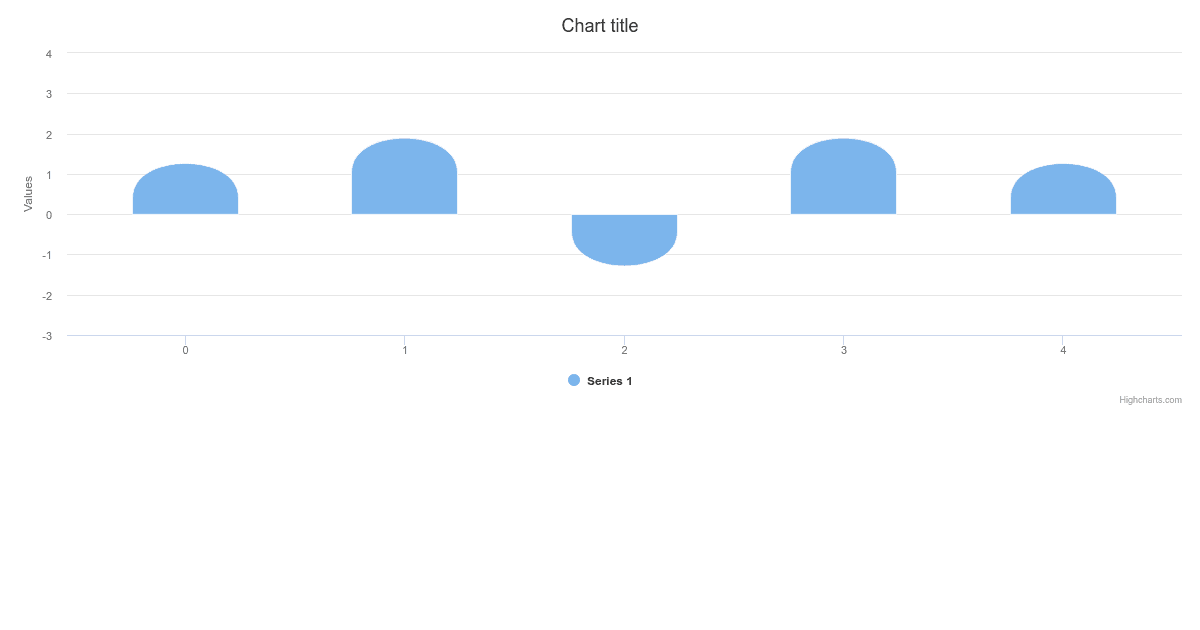Screen dimensions: 1200x630
Task: Click x-axis label 4
Action: click(x=1063, y=350)
